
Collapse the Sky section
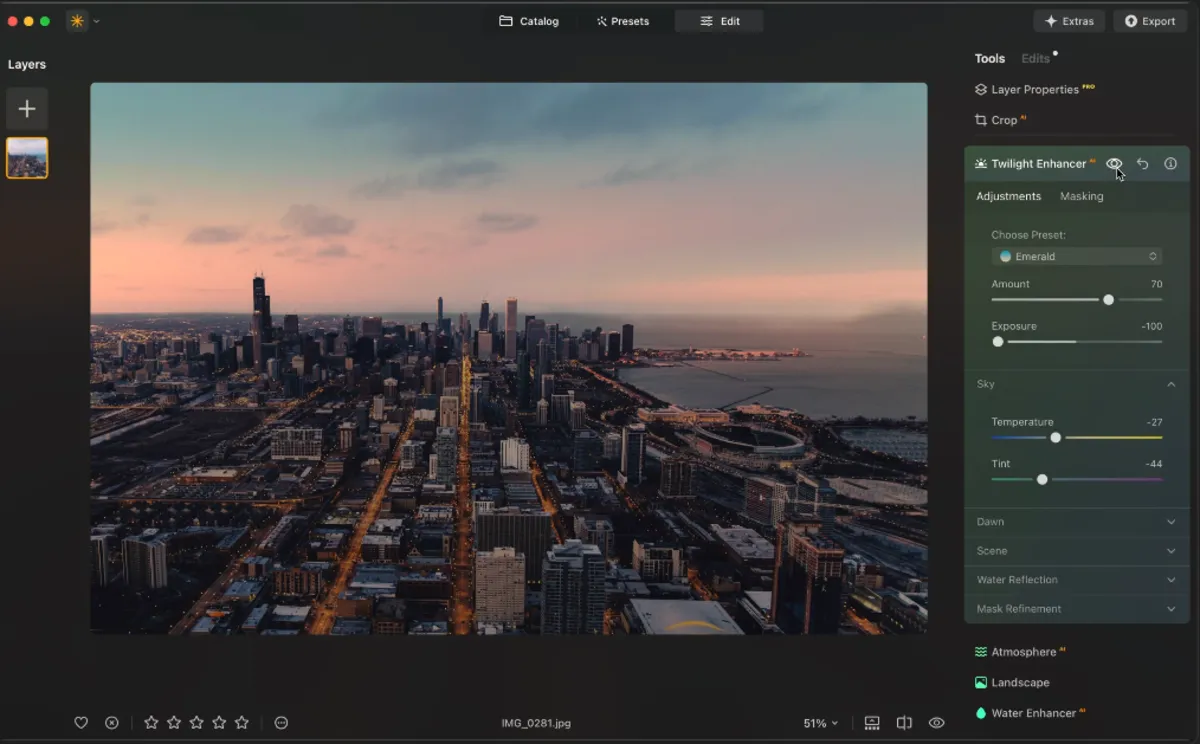(x=1169, y=384)
